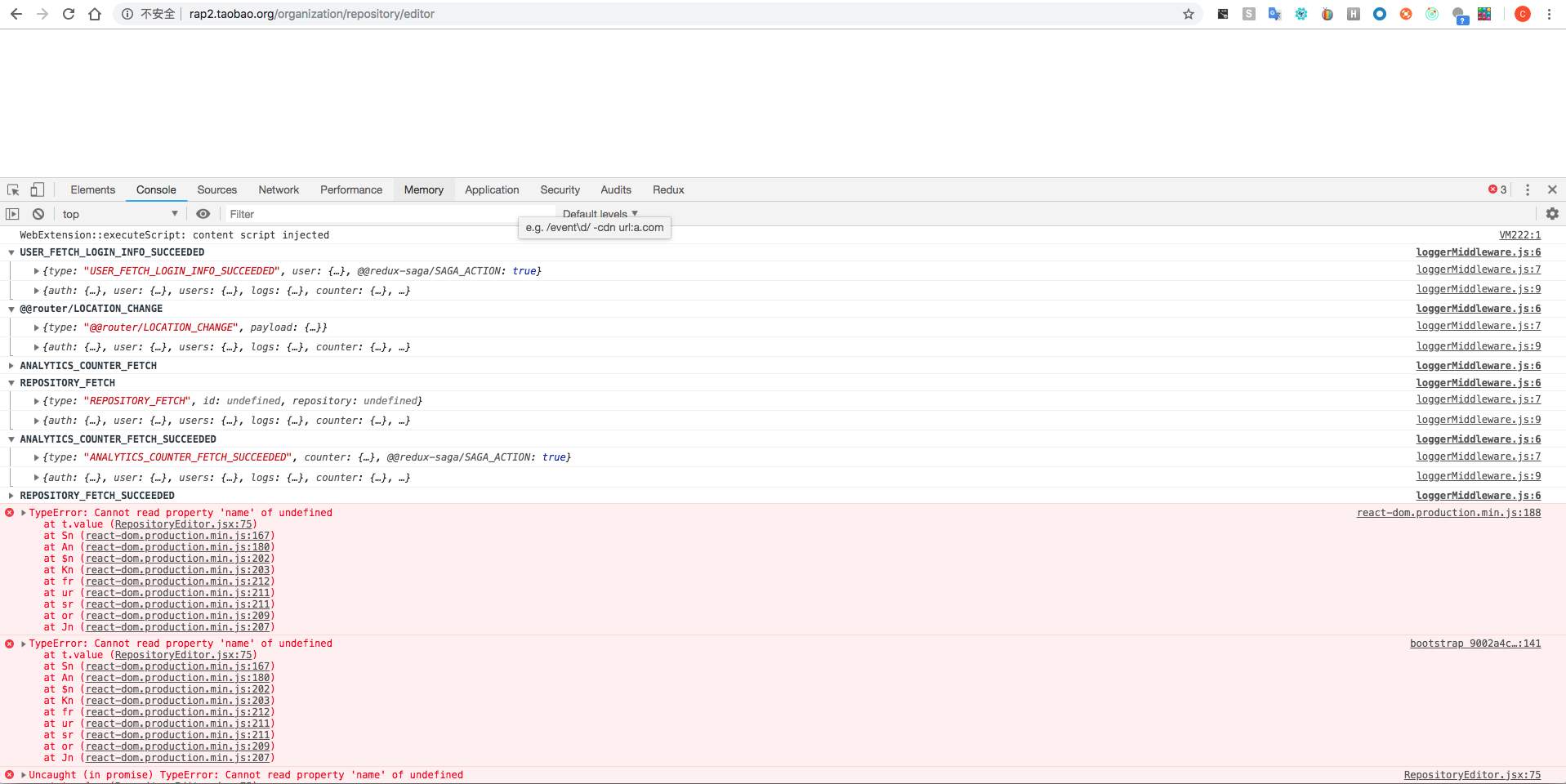This screenshot has width=1566, height=784.
Task: Toggle the device toolbar
Action: click(x=37, y=189)
